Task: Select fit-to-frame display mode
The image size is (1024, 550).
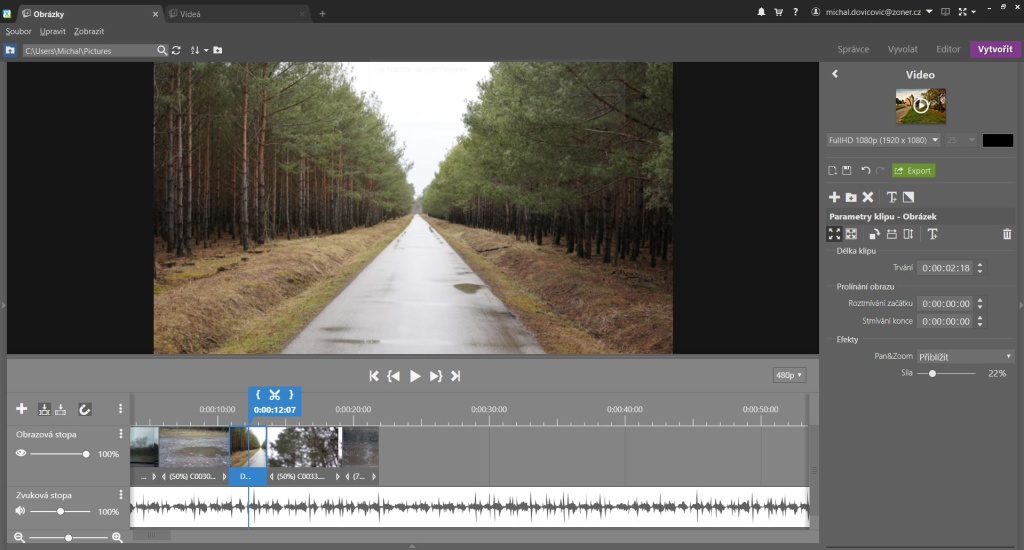Action: tap(834, 234)
